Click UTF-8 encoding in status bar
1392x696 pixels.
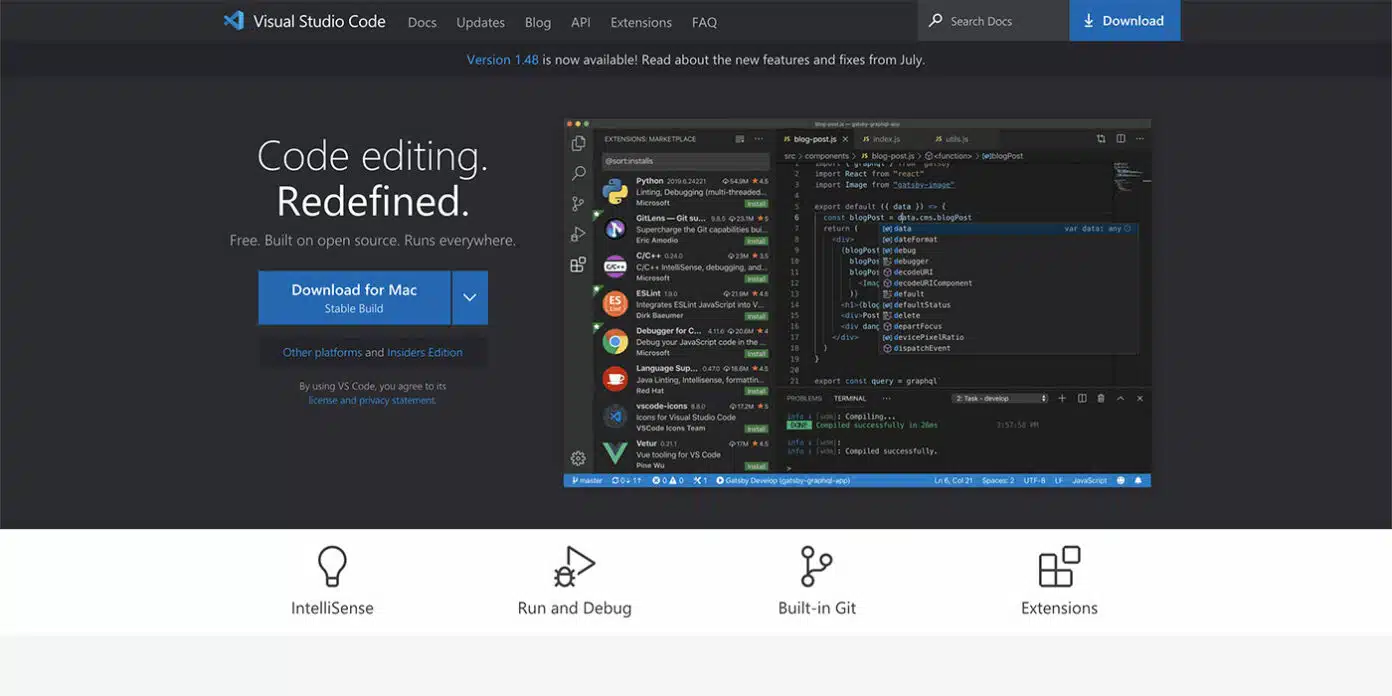tap(1034, 481)
